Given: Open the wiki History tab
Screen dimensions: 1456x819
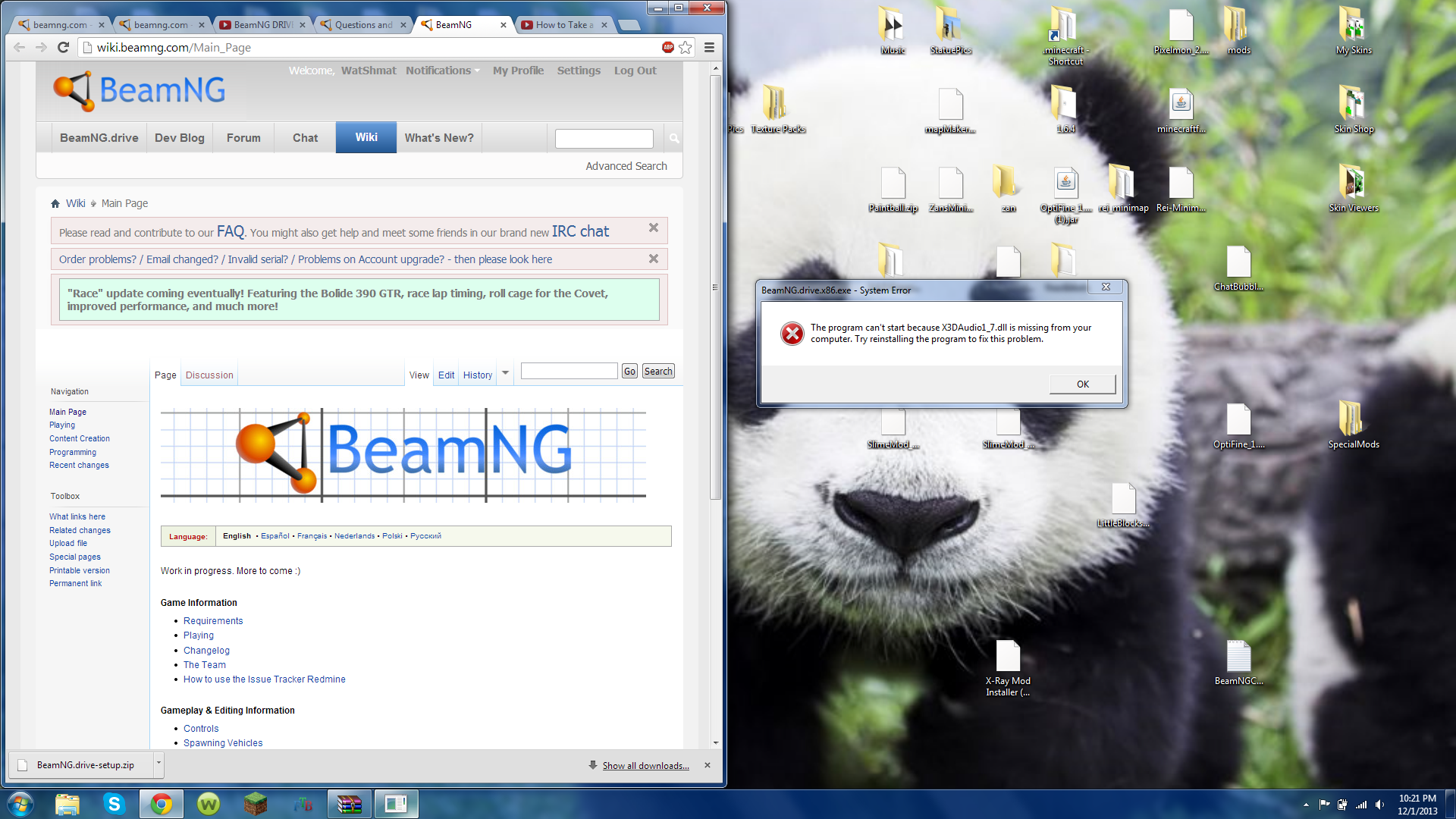Looking at the screenshot, I should click(478, 375).
